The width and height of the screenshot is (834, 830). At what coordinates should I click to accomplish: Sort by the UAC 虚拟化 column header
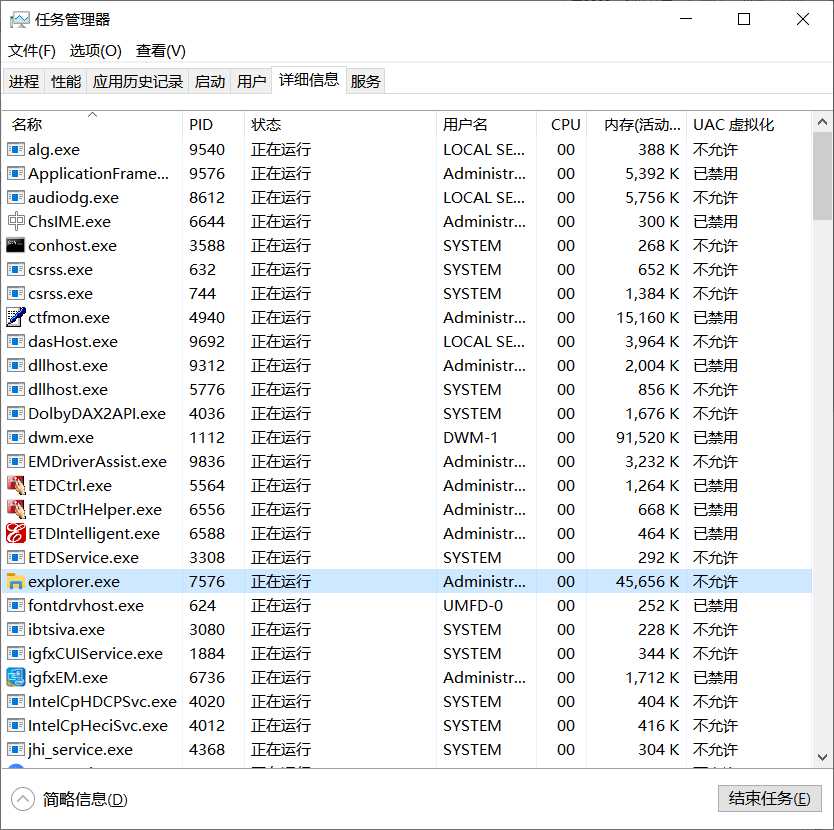click(749, 124)
